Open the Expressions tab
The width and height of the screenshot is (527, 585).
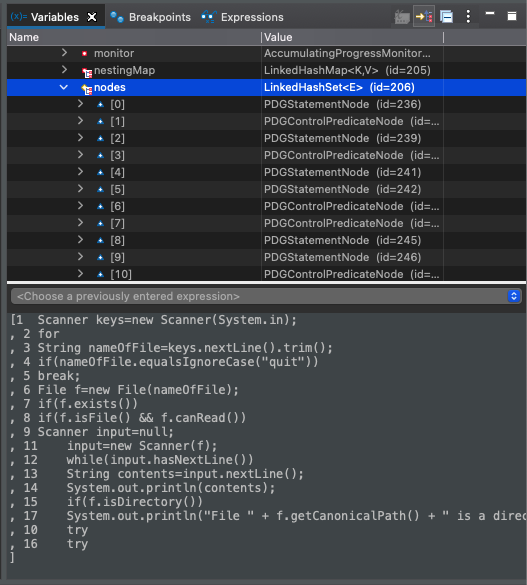click(242, 17)
